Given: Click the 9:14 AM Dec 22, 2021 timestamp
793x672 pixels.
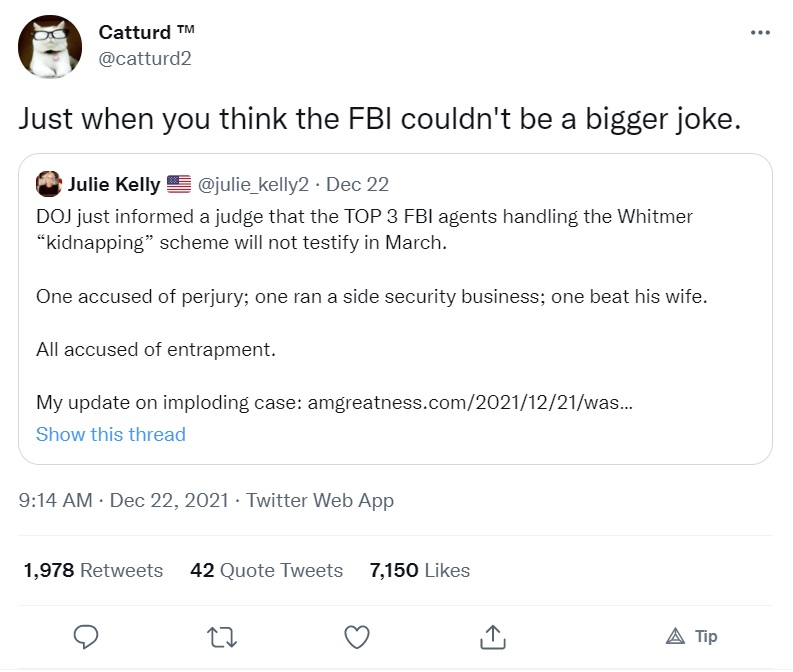Looking at the screenshot, I should click(x=124, y=501).
